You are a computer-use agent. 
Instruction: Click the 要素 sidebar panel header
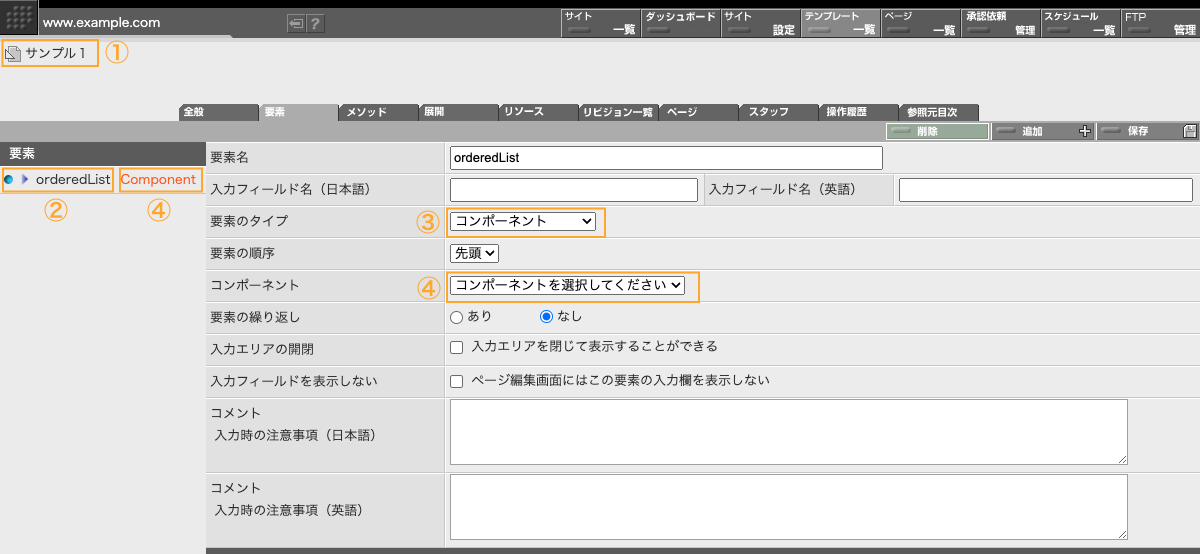pyautogui.click(x=101, y=153)
